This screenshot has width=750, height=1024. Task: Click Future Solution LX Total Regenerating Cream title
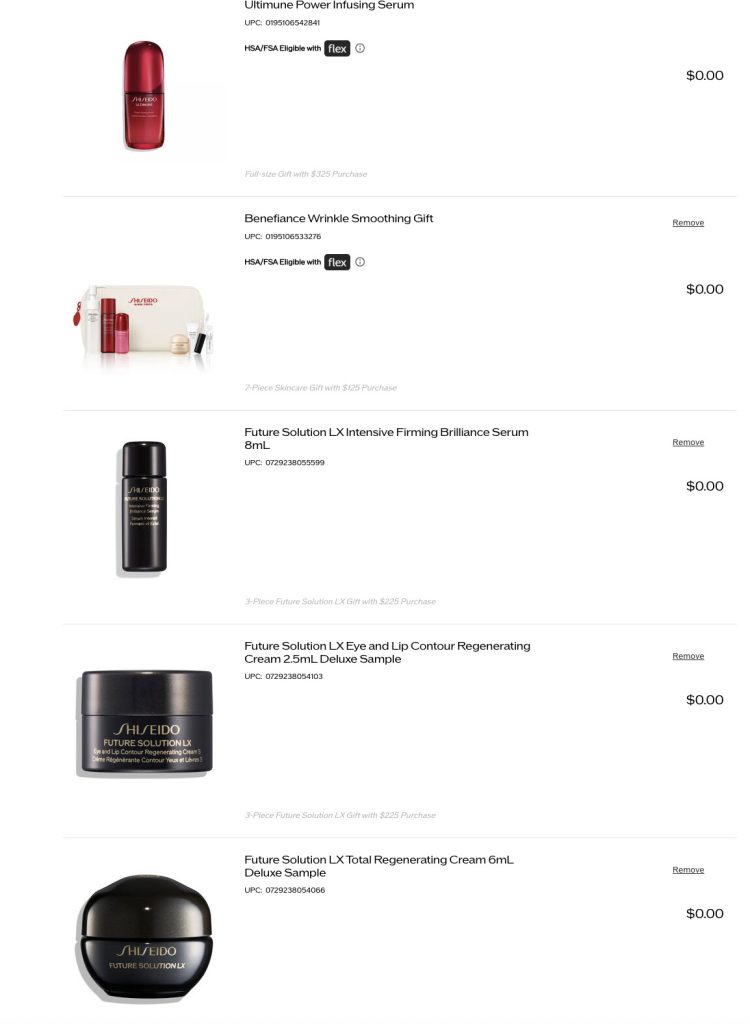(379, 866)
